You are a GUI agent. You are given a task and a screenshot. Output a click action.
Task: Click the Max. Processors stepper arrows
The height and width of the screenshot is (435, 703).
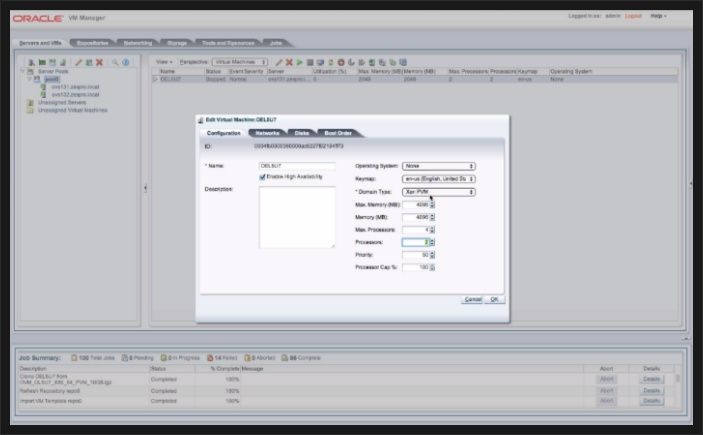[x=432, y=230]
